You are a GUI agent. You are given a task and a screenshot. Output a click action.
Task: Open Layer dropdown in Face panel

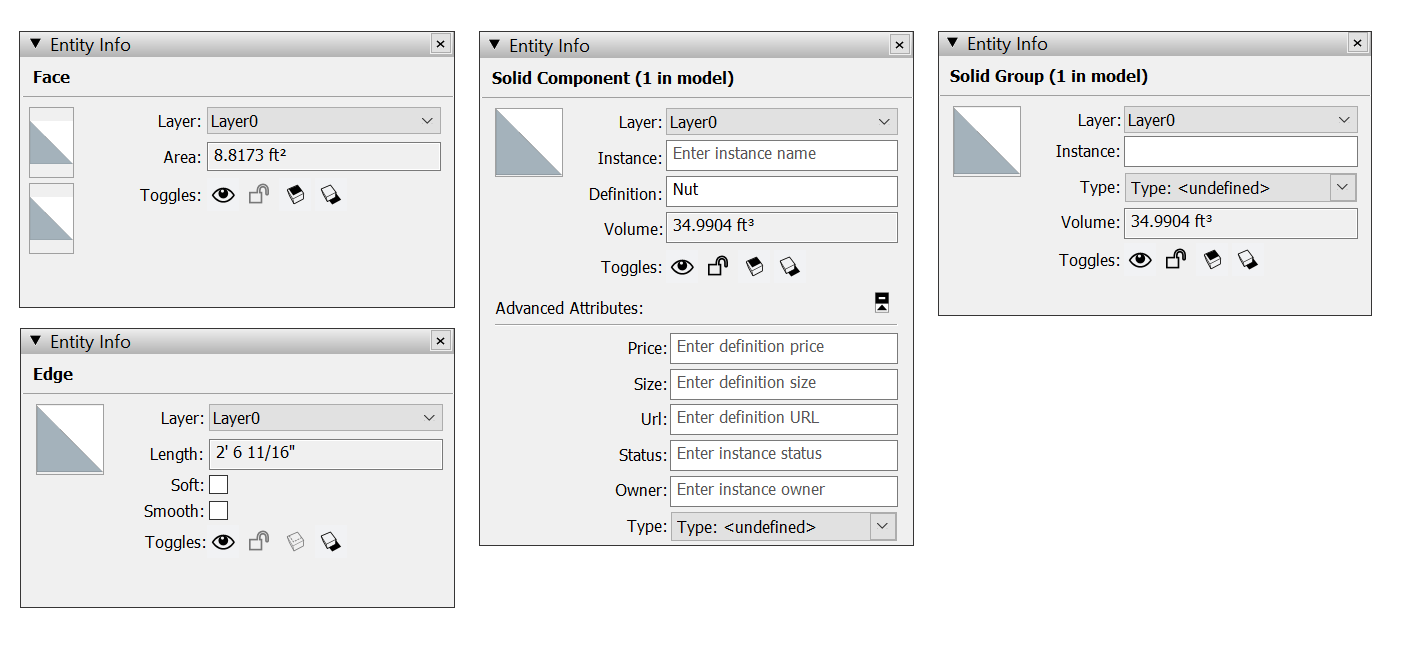[x=323, y=121]
